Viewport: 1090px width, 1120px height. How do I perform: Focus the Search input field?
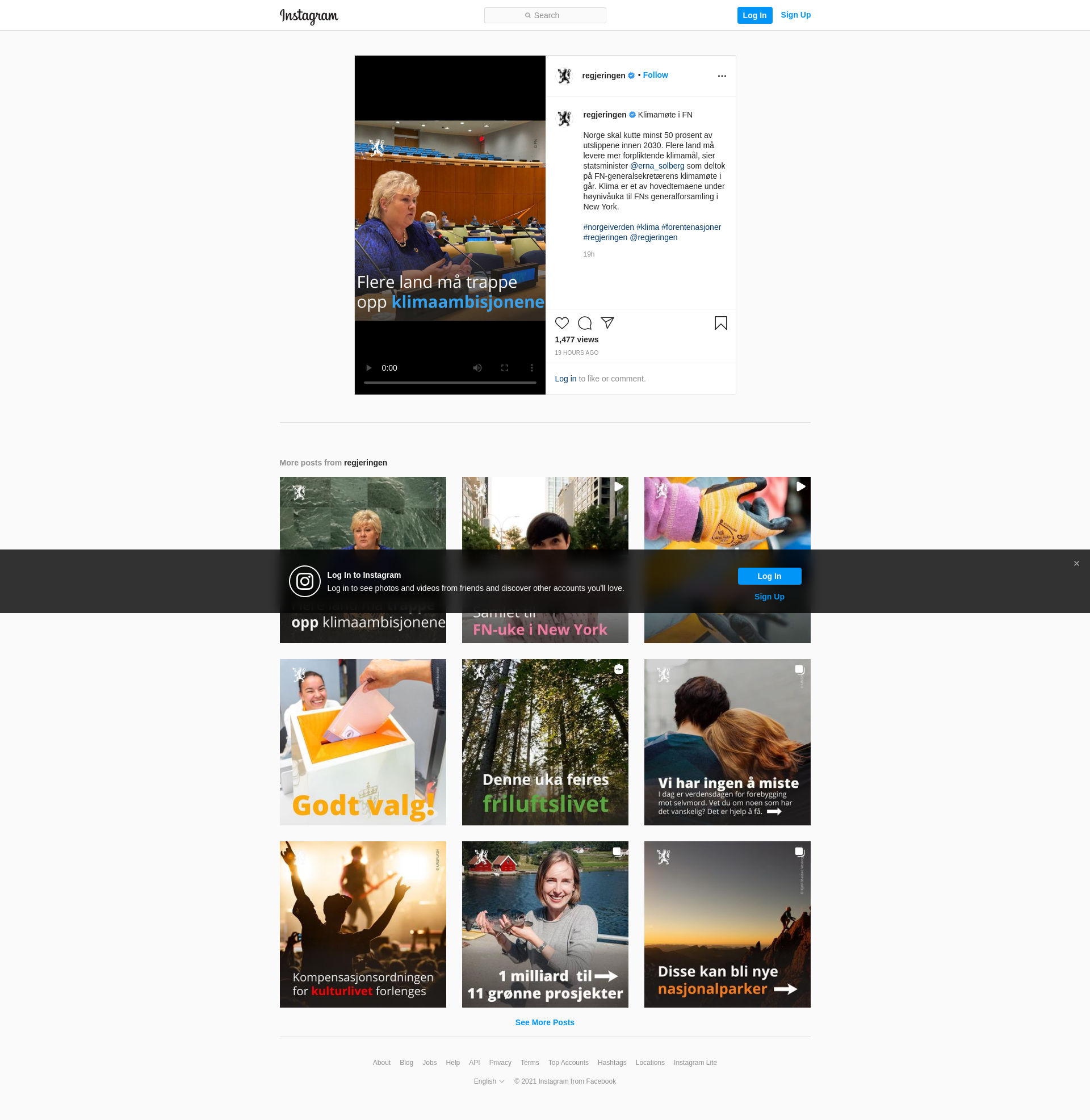545,15
